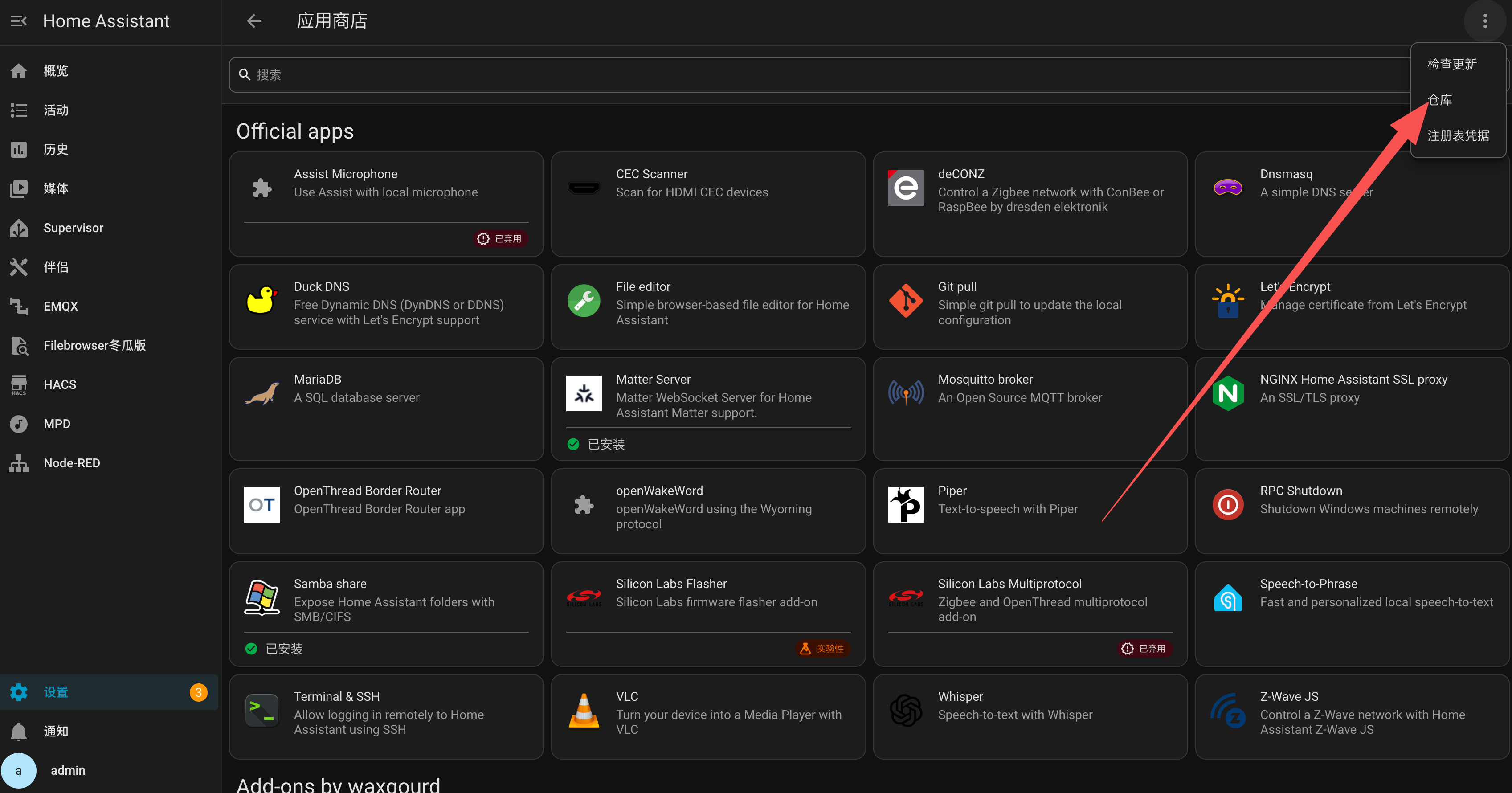Click the Speech-to-Phrase icon

pyautogui.click(x=1228, y=597)
